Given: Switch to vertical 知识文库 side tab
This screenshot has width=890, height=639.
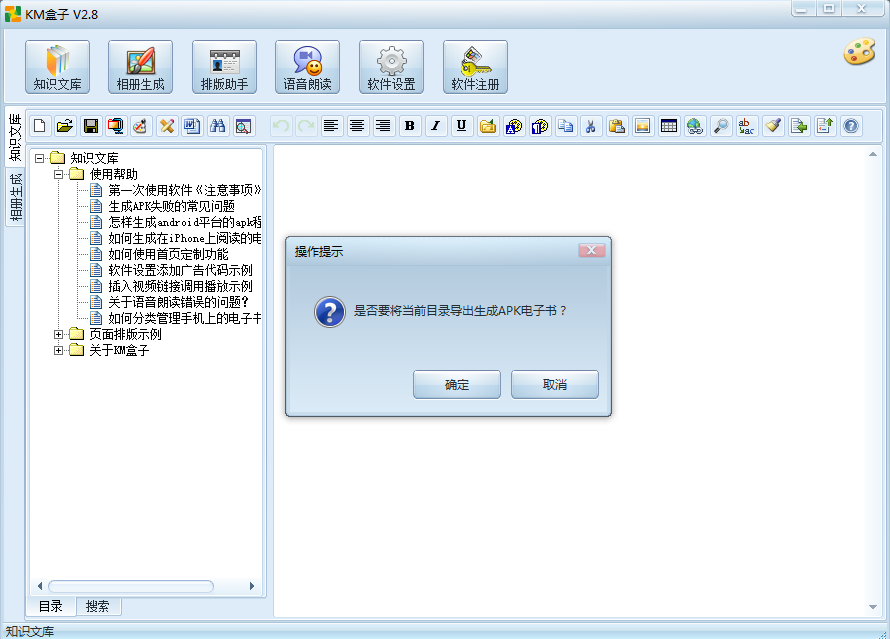Looking at the screenshot, I should click(x=15, y=137).
